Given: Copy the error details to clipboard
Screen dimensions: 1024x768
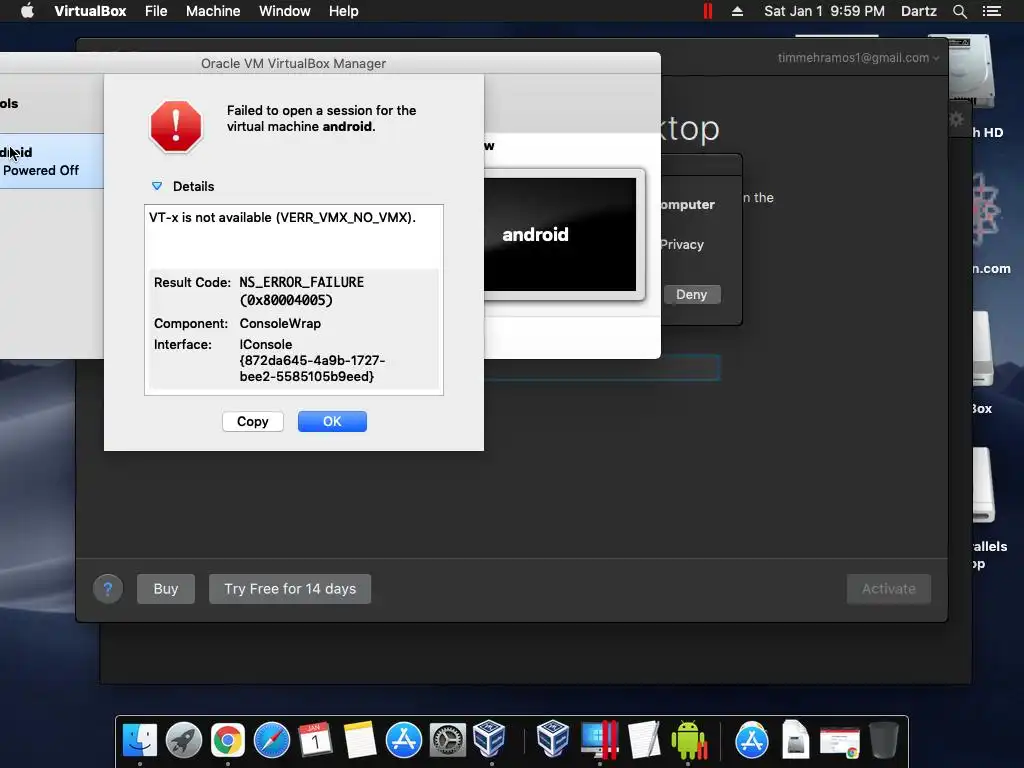Looking at the screenshot, I should point(253,421).
